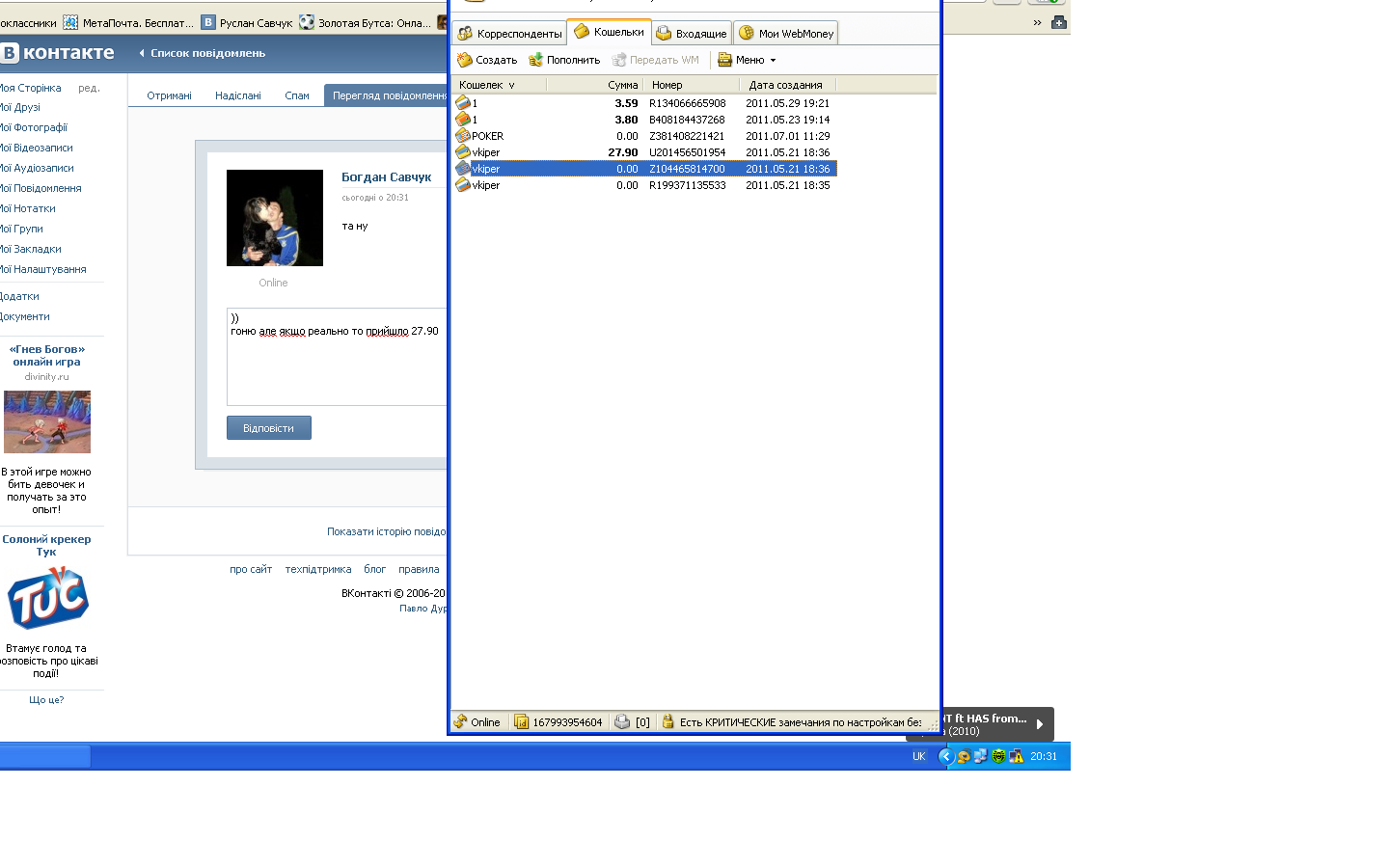The height and width of the screenshot is (868, 1389).
Task: Click the WebMoney Keeper tray icon
Action: pos(964,756)
